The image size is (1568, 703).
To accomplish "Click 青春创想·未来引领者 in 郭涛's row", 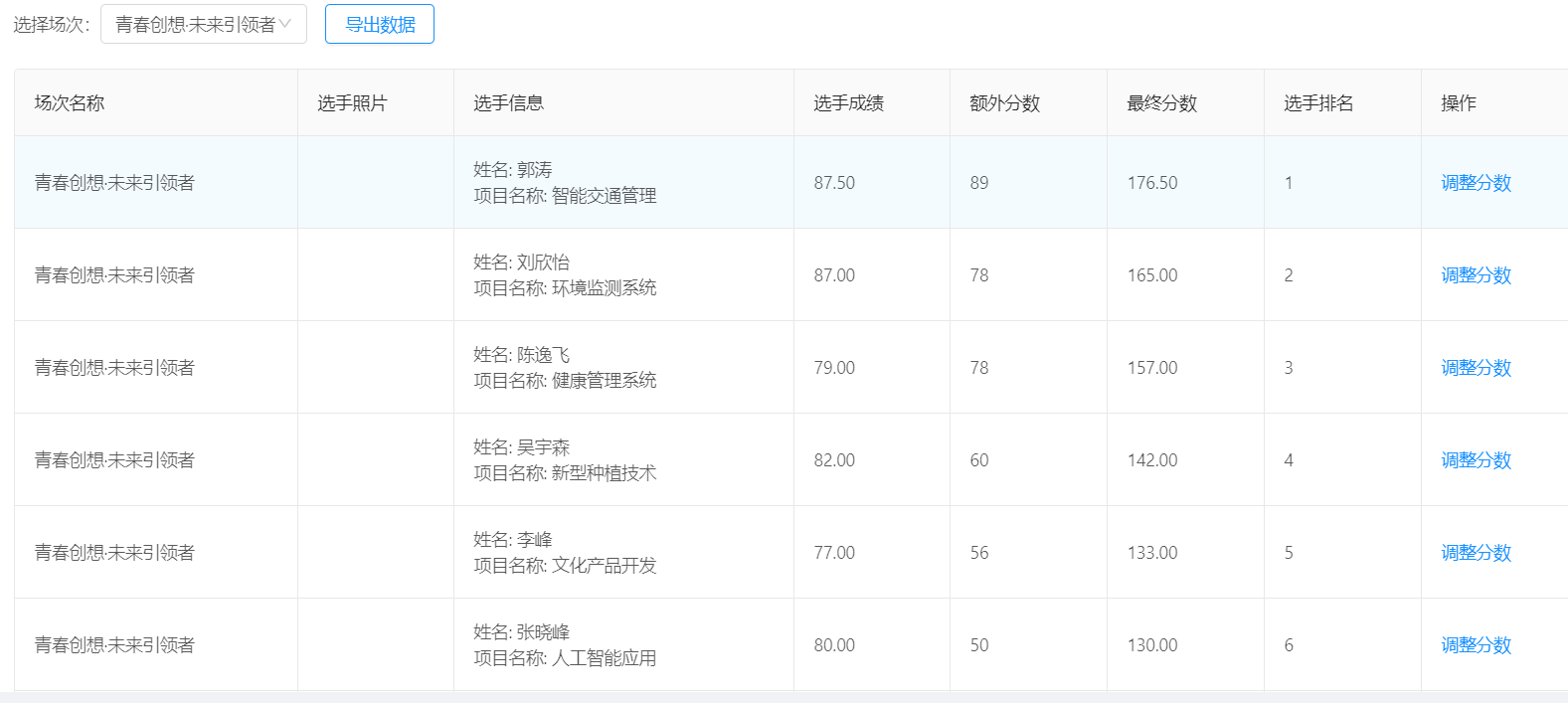I will [114, 183].
